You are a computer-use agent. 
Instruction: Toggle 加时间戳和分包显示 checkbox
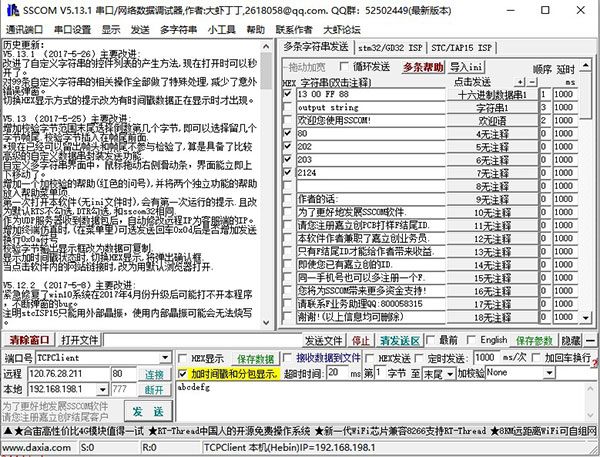[x=183, y=374]
